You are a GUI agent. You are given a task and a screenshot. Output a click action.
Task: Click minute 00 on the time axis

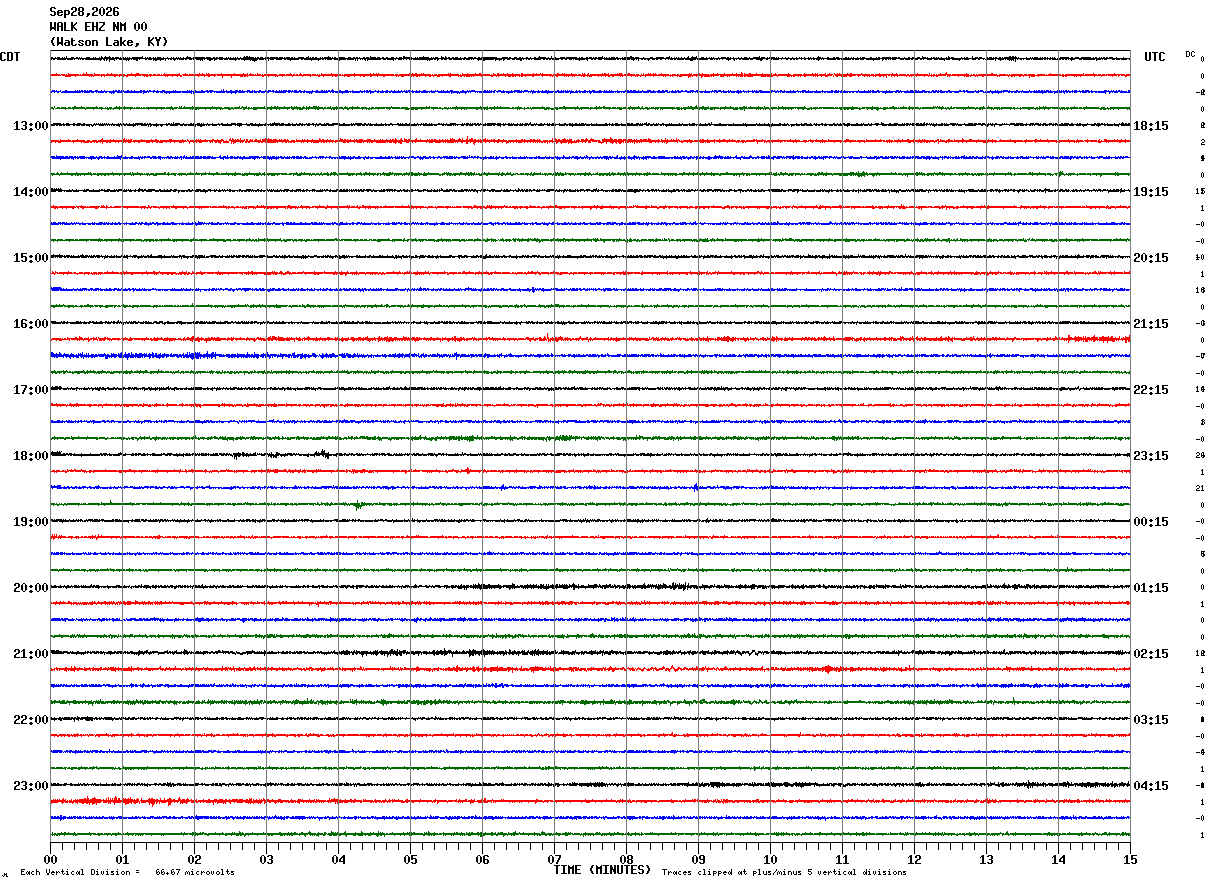pyautogui.click(x=50, y=859)
